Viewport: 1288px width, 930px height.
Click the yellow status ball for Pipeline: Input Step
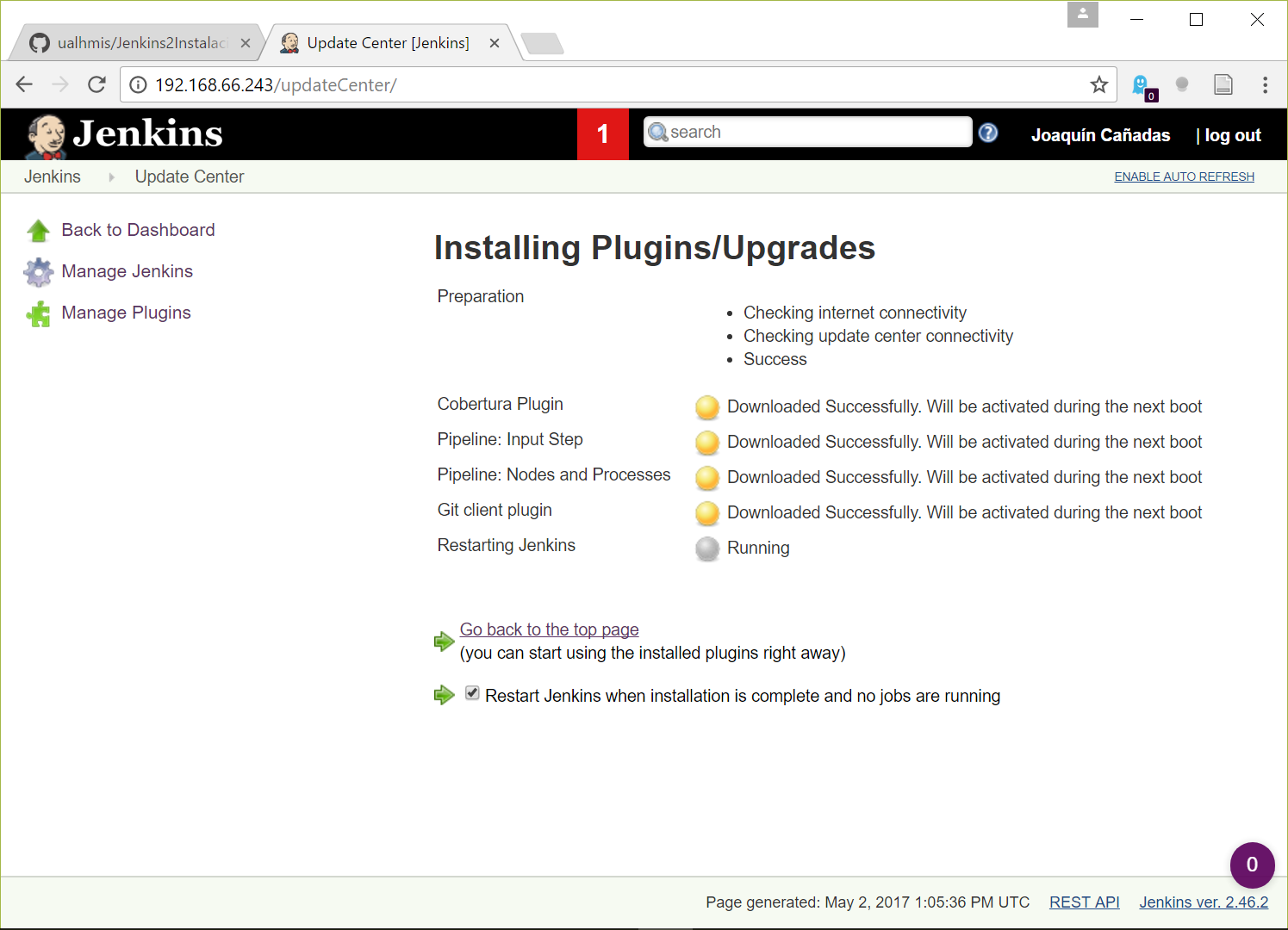click(x=707, y=443)
